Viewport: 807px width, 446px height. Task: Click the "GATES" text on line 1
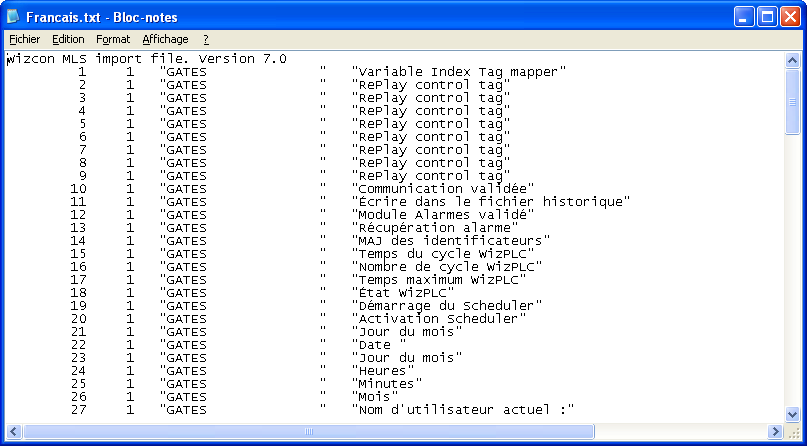tap(186, 72)
